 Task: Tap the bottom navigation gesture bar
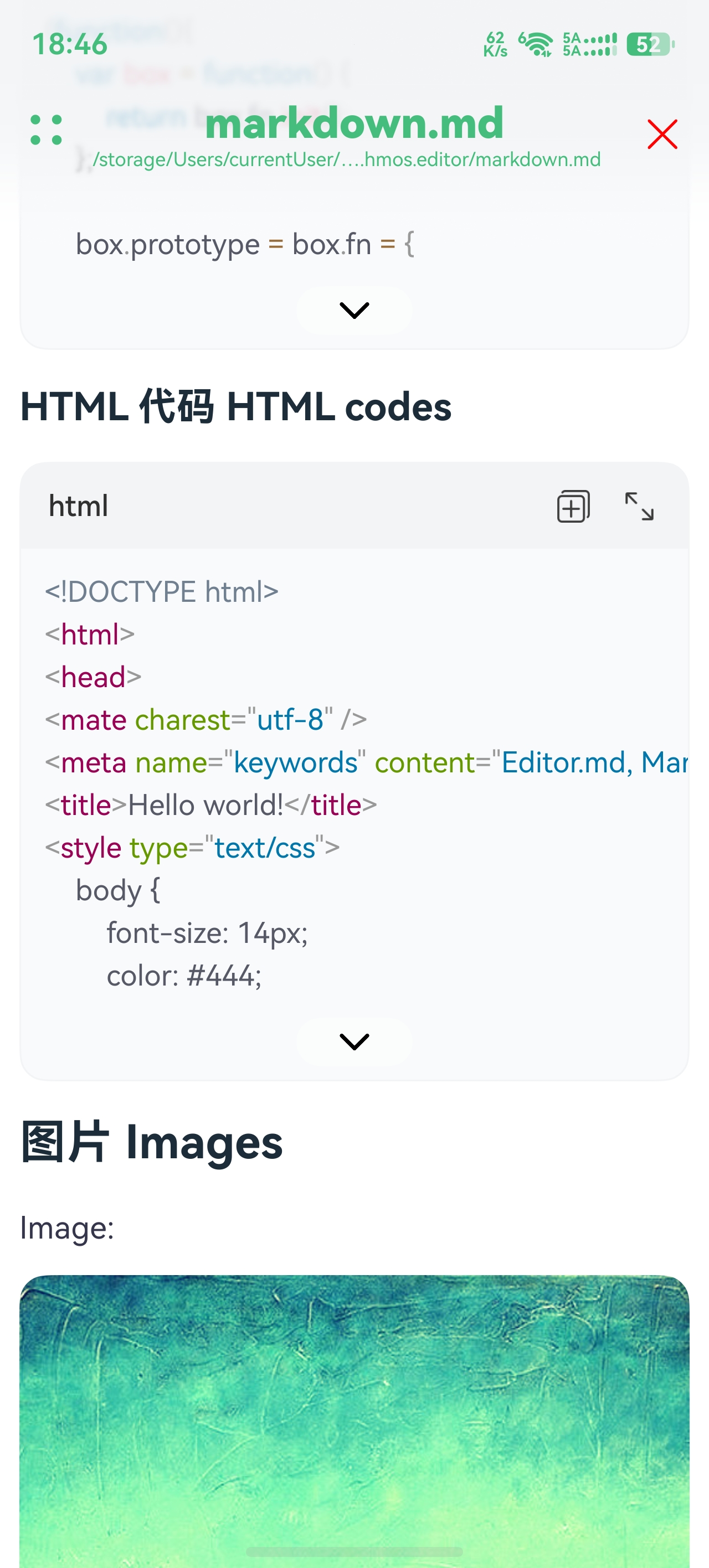354,1551
